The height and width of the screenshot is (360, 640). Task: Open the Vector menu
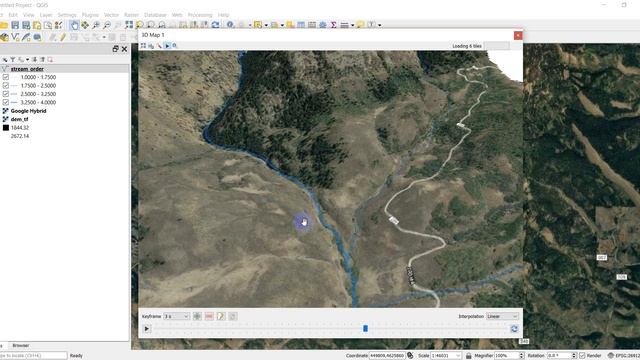point(111,15)
